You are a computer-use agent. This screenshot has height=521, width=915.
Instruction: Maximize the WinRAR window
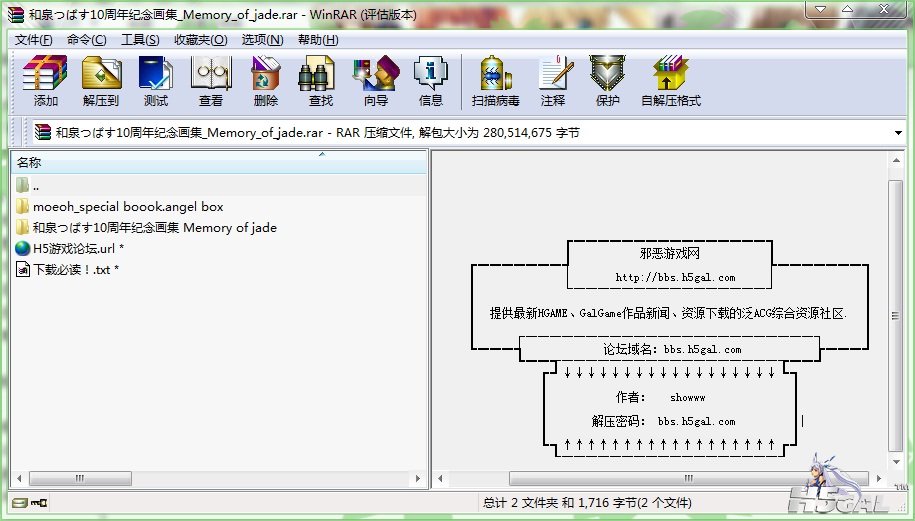tap(847, 9)
